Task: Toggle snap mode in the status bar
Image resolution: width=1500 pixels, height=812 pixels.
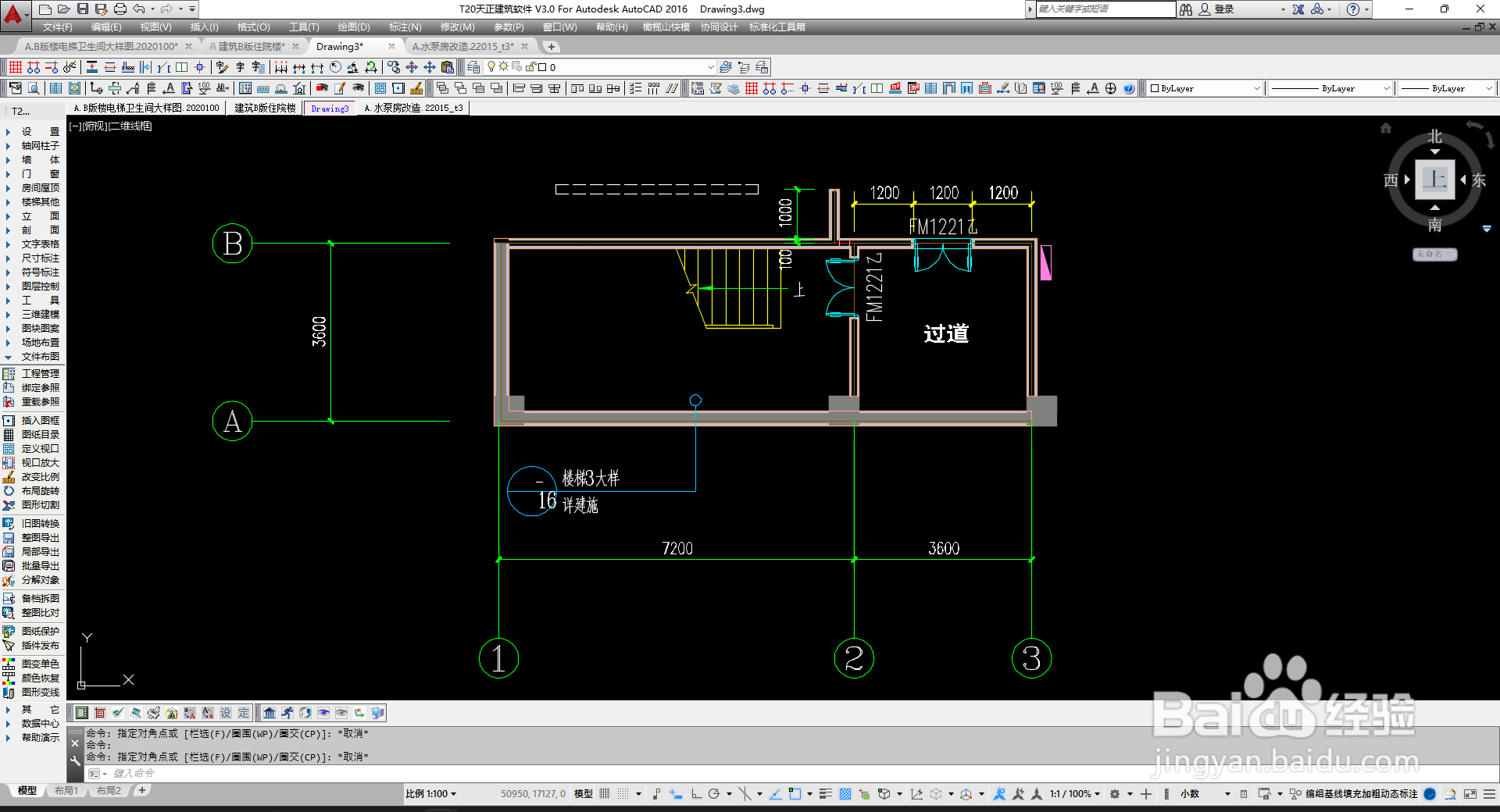Action: tap(623, 794)
